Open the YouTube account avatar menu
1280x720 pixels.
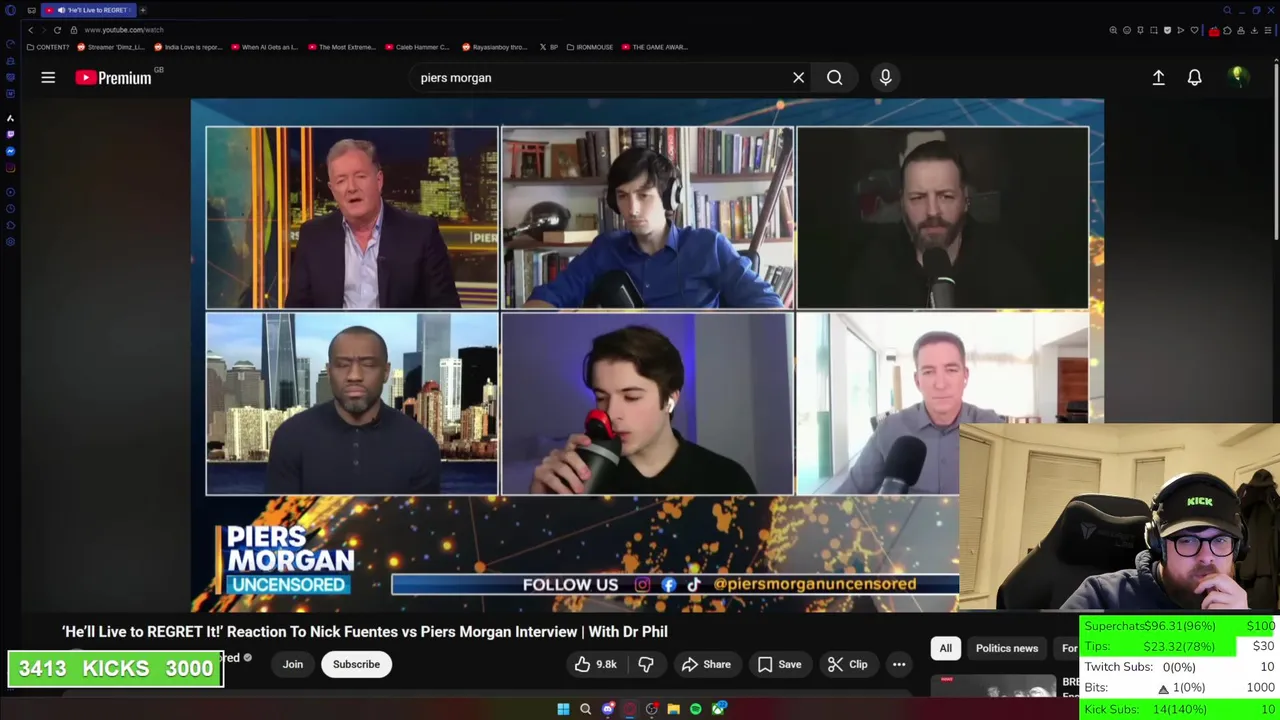coord(1238,77)
